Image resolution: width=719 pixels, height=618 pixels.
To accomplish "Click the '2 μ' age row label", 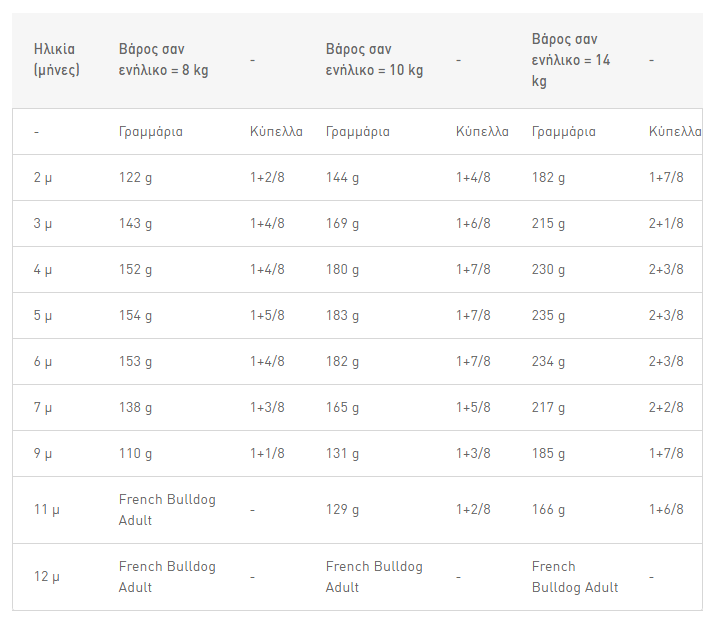I will pos(43,177).
